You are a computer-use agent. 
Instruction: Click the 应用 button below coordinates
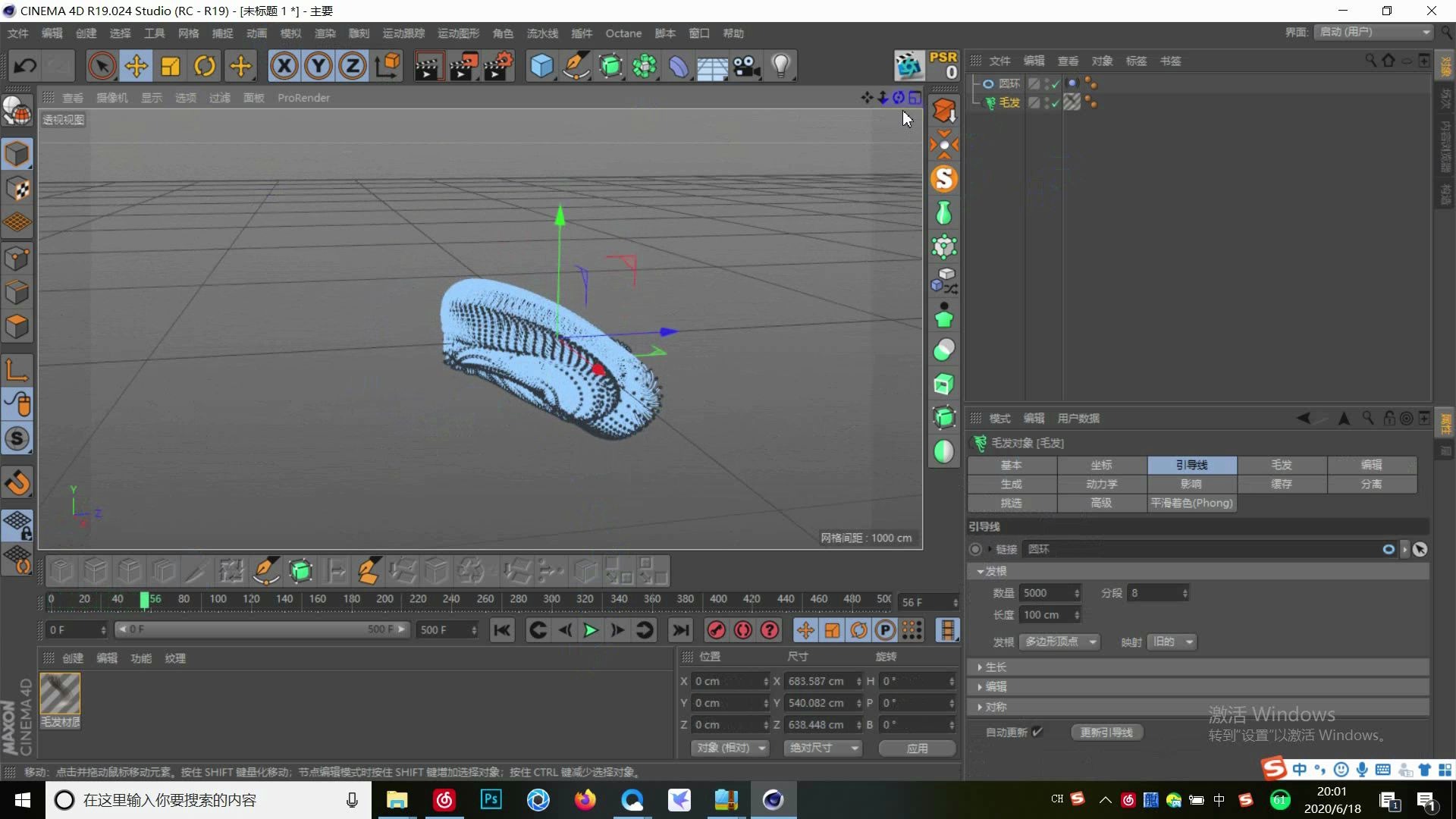(x=916, y=748)
